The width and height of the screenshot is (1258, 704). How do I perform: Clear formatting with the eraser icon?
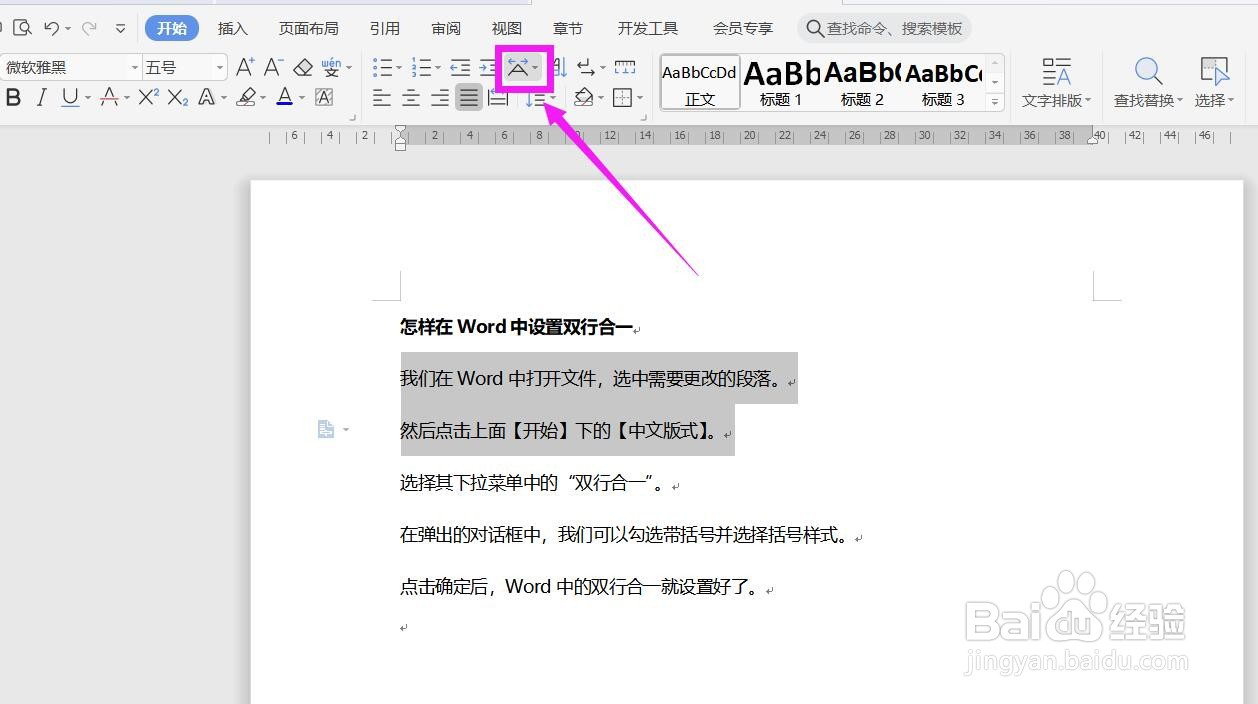pos(303,67)
